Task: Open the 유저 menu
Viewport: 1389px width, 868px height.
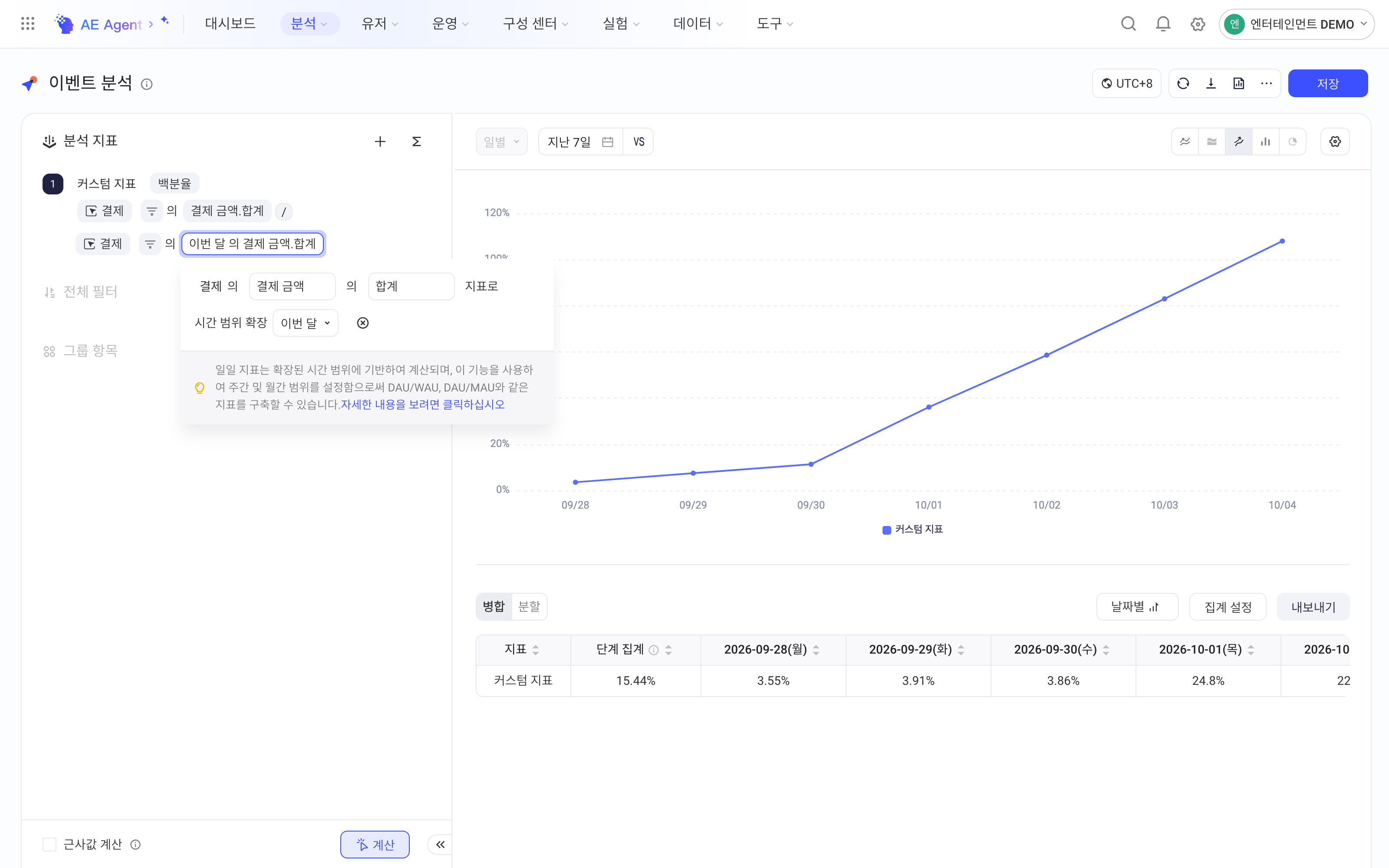Action: click(x=379, y=23)
